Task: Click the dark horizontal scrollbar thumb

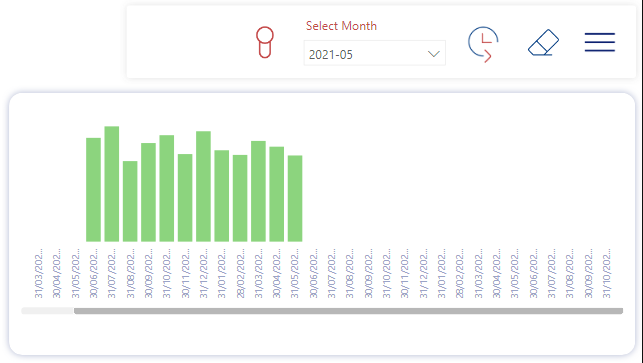Action: 348,311
